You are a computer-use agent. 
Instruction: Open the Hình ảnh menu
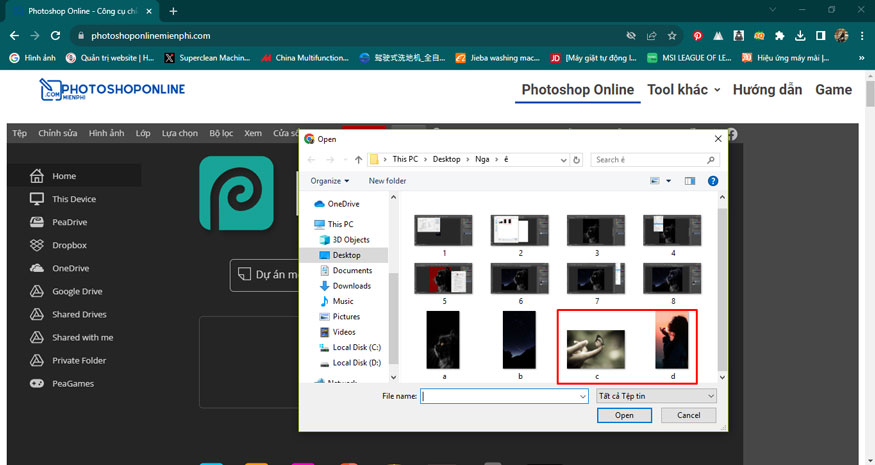click(x=106, y=133)
